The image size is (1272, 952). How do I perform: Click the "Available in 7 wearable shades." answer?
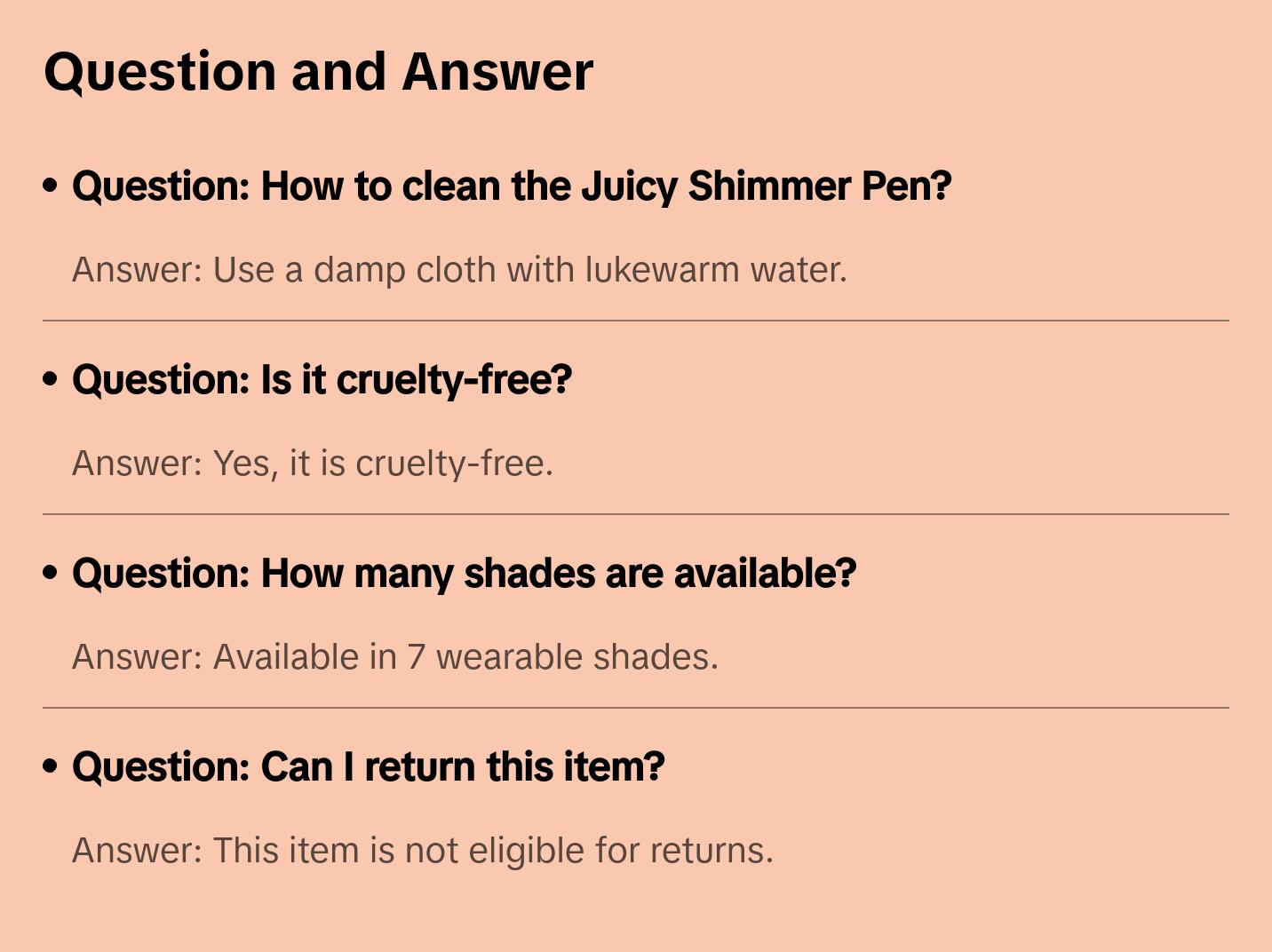pyautogui.click(x=394, y=657)
